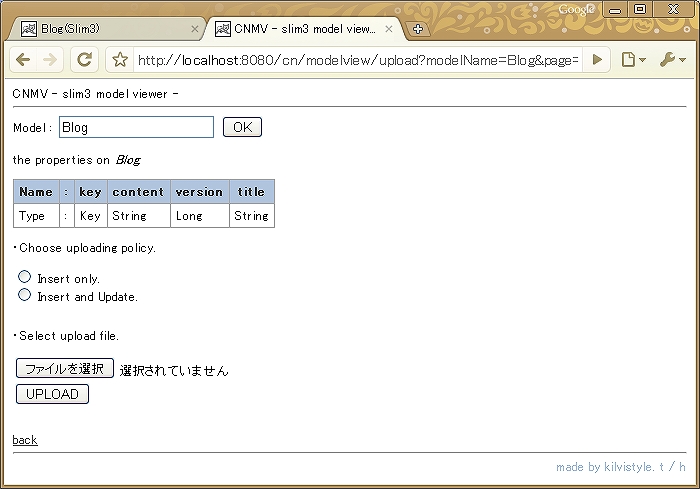Viewport: 700px width, 489px height.
Task: Click the italic Blog model name text
Action: pos(129,160)
